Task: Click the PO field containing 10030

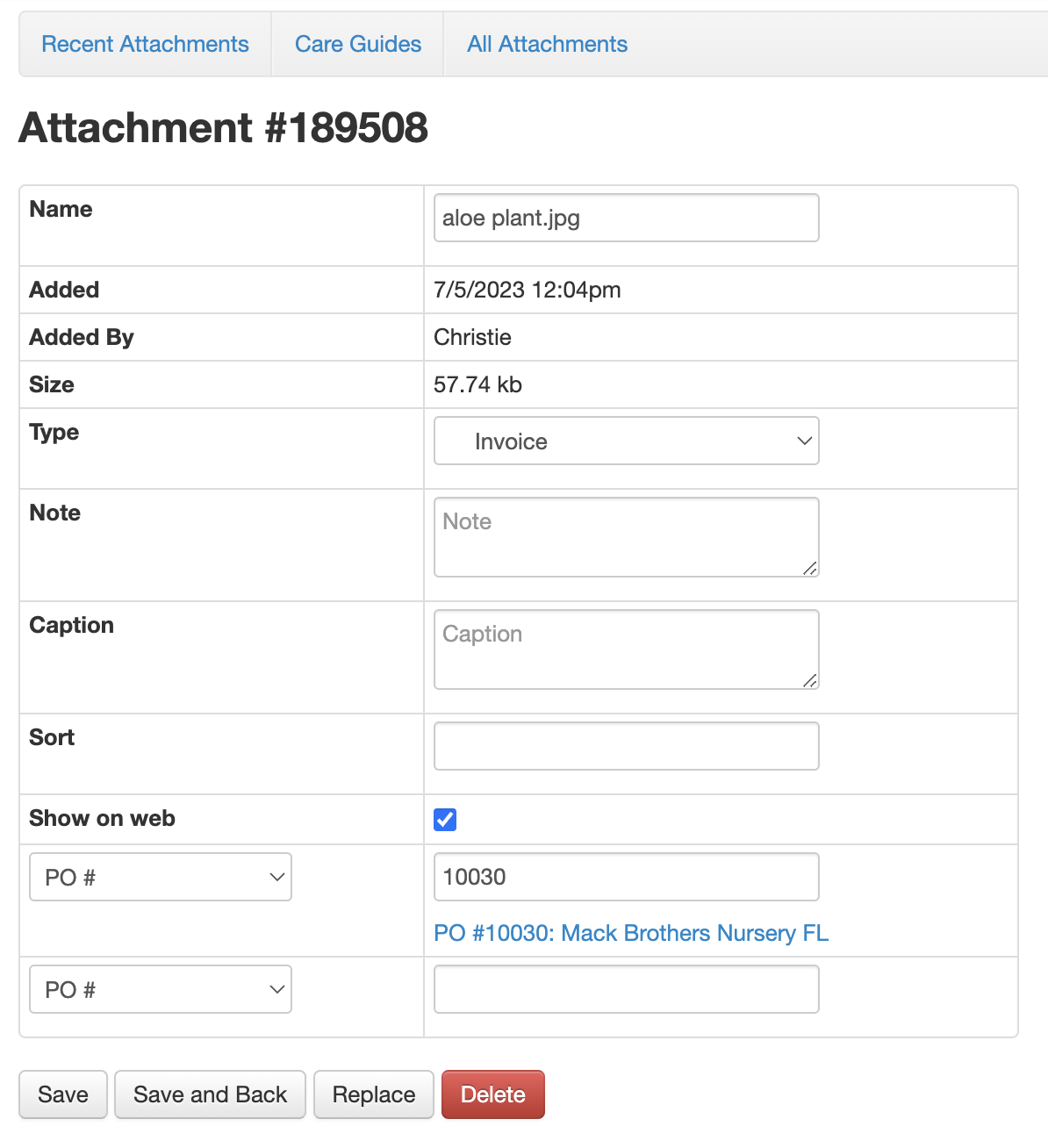Action: (x=626, y=877)
